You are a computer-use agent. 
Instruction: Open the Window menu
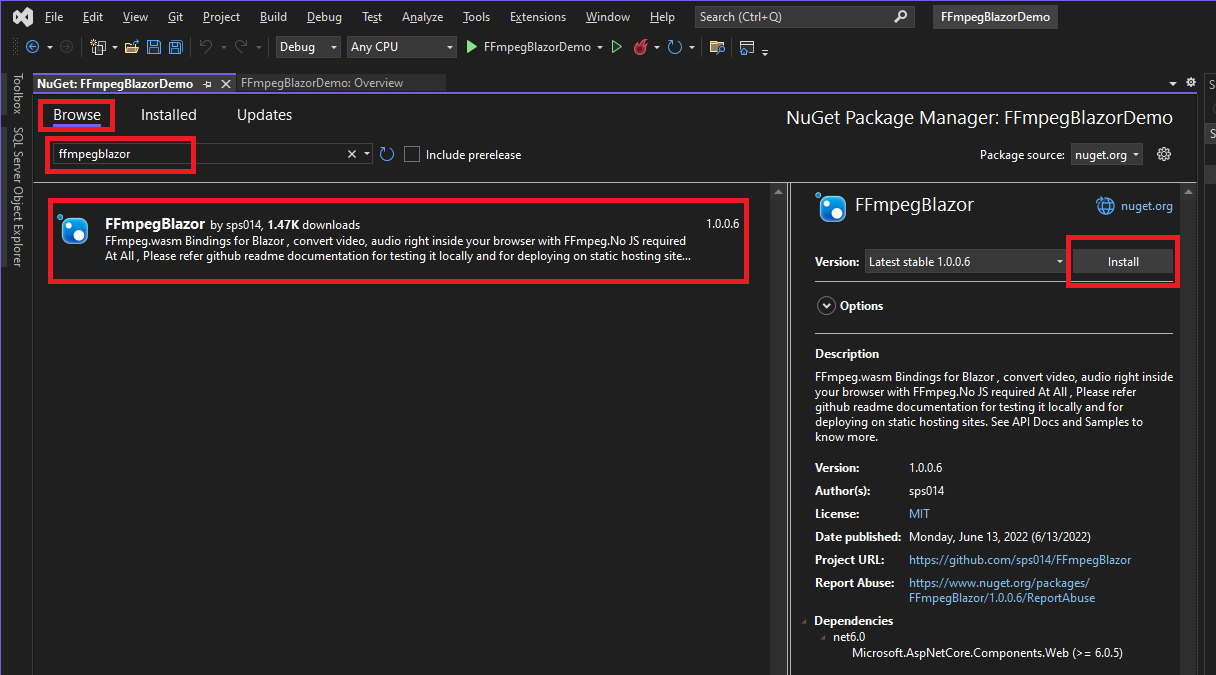tap(608, 17)
